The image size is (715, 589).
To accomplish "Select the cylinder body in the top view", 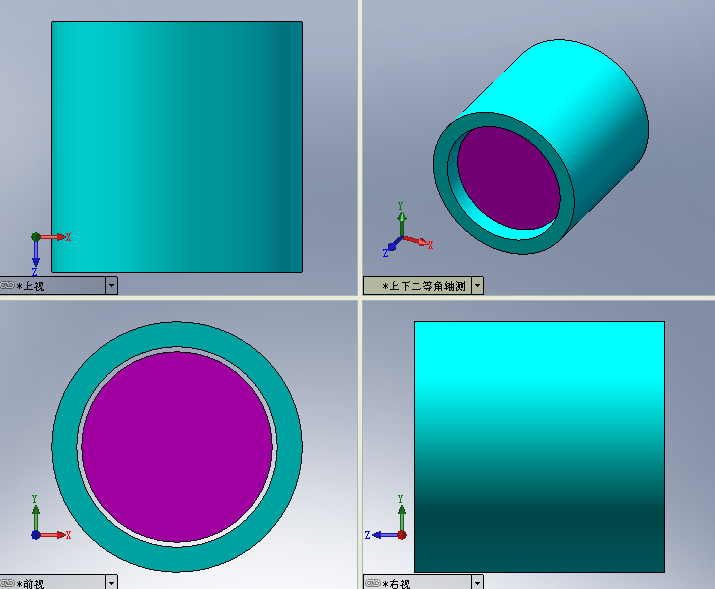I will click(177, 147).
